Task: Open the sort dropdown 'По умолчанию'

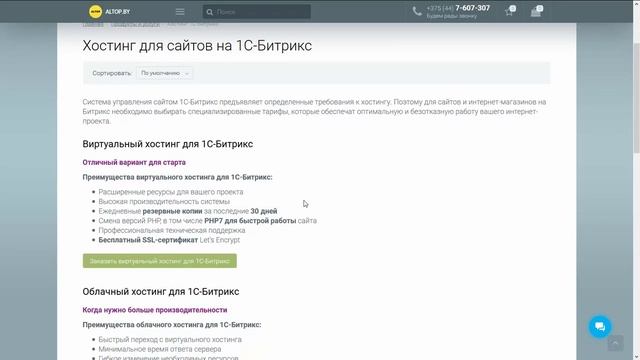Action: [164, 73]
